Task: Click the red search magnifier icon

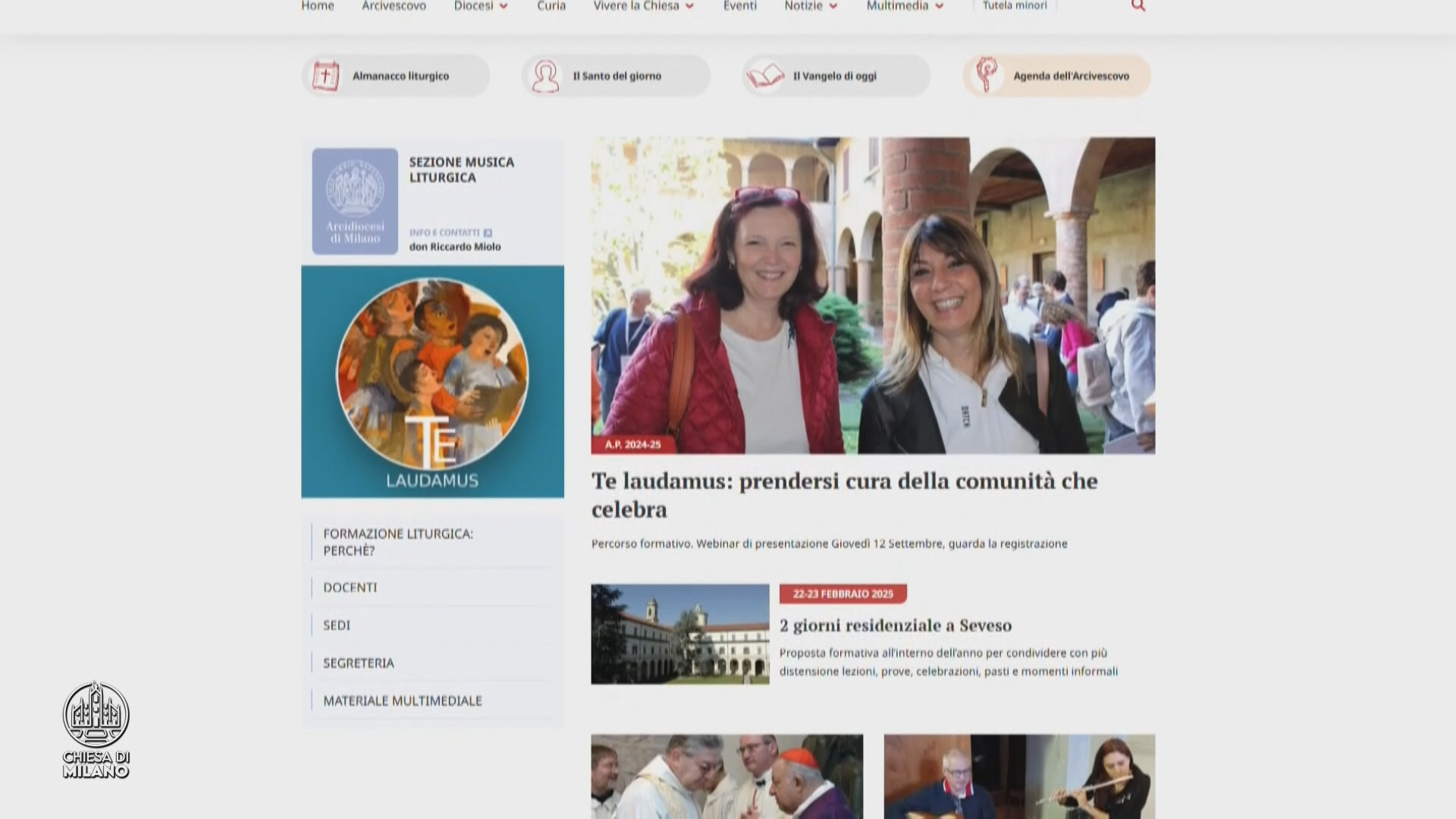Action: [1137, 6]
